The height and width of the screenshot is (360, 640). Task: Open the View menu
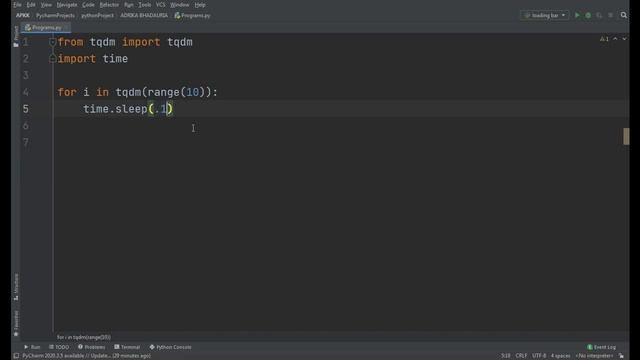[x=46, y=5]
